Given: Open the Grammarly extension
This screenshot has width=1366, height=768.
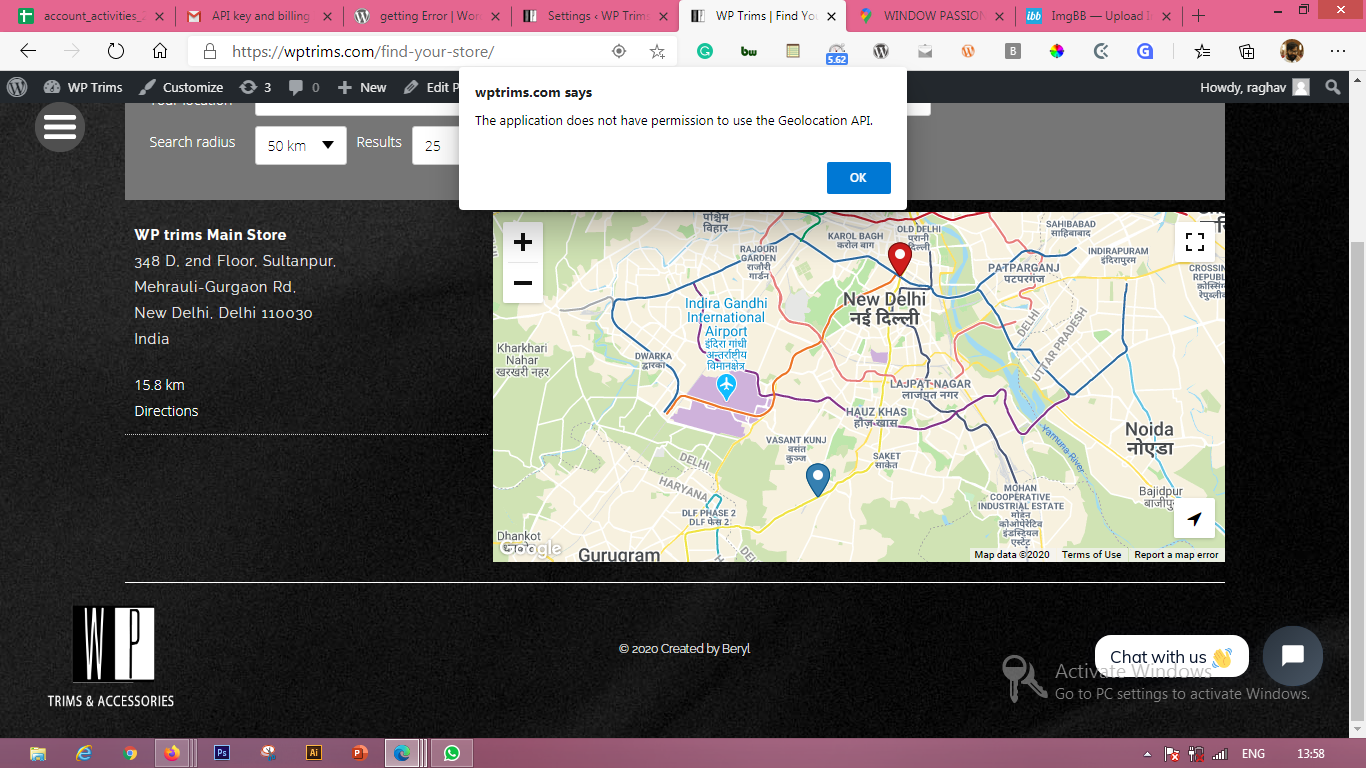Looking at the screenshot, I should (x=705, y=51).
